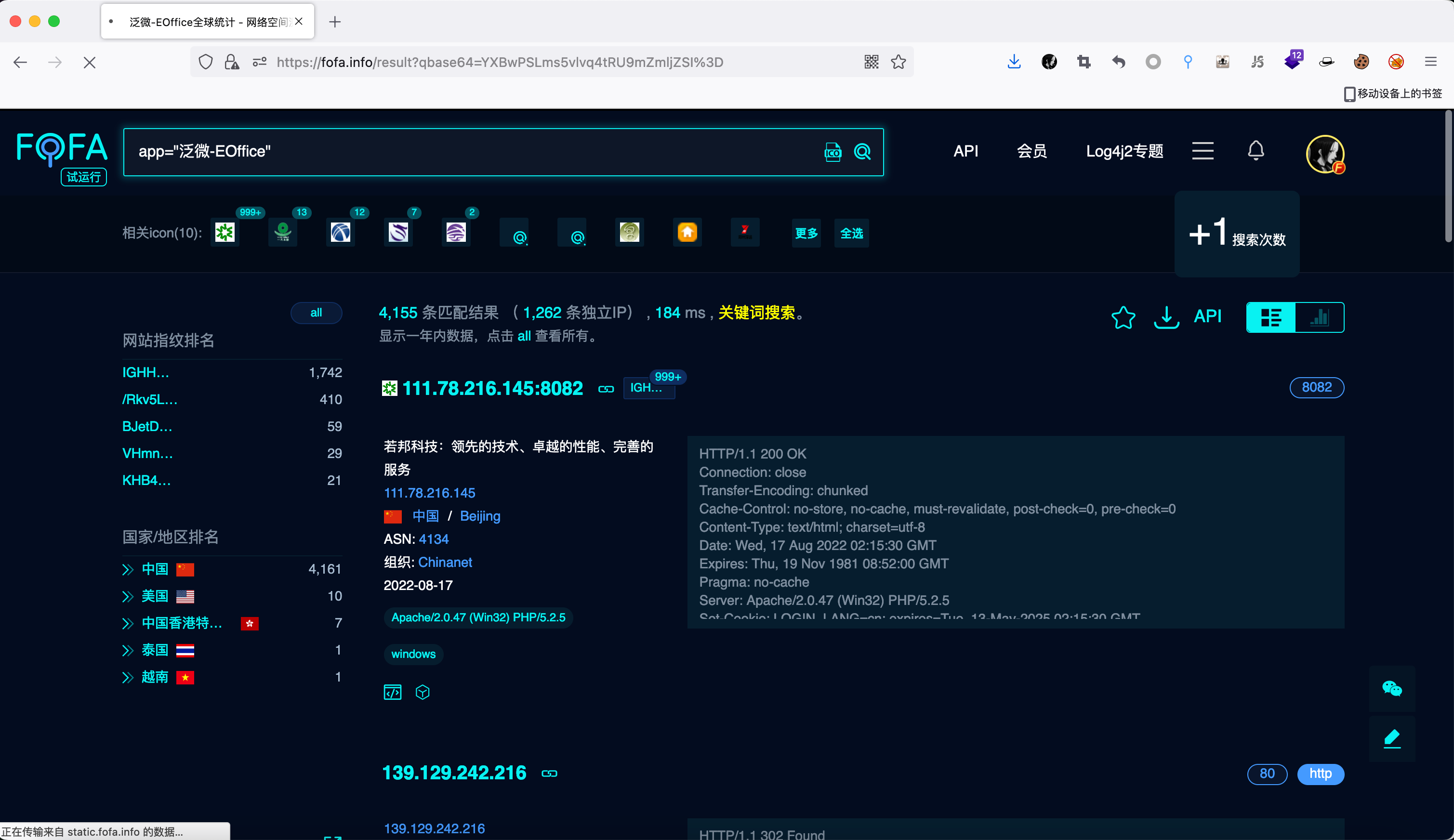Select the green icon with 999+ badge
Viewport: 1454px width, 840px height.
click(x=225, y=233)
